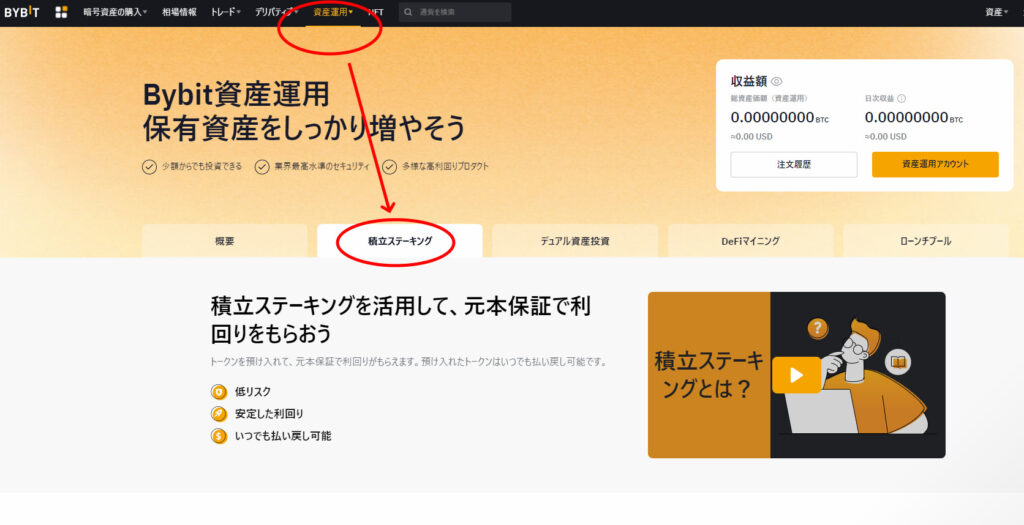Screen dimensions: 1024x525
Task: Click the 収益額 heading text
Action: click(x=748, y=82)
